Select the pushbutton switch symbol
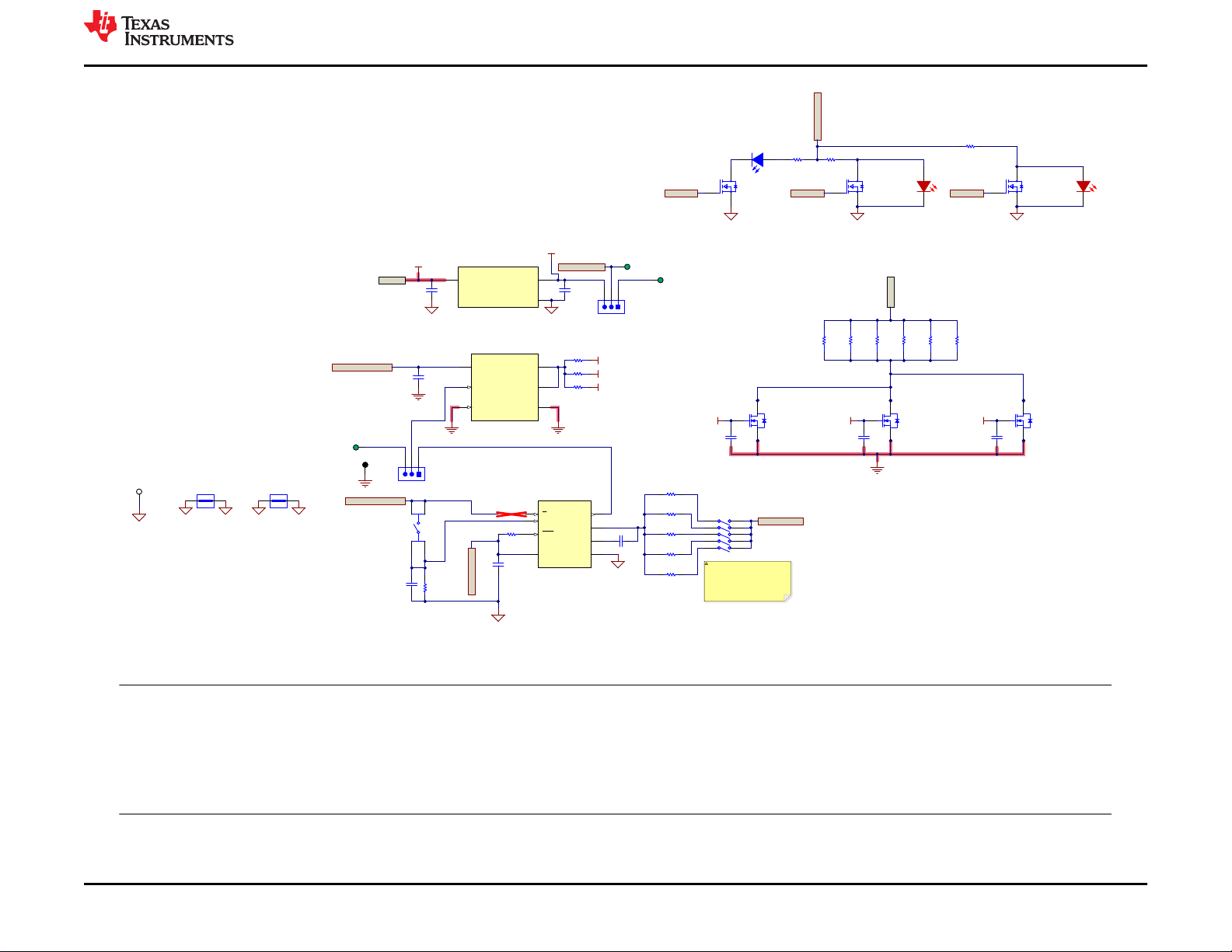1232x952 pixels. pos(418,528)
